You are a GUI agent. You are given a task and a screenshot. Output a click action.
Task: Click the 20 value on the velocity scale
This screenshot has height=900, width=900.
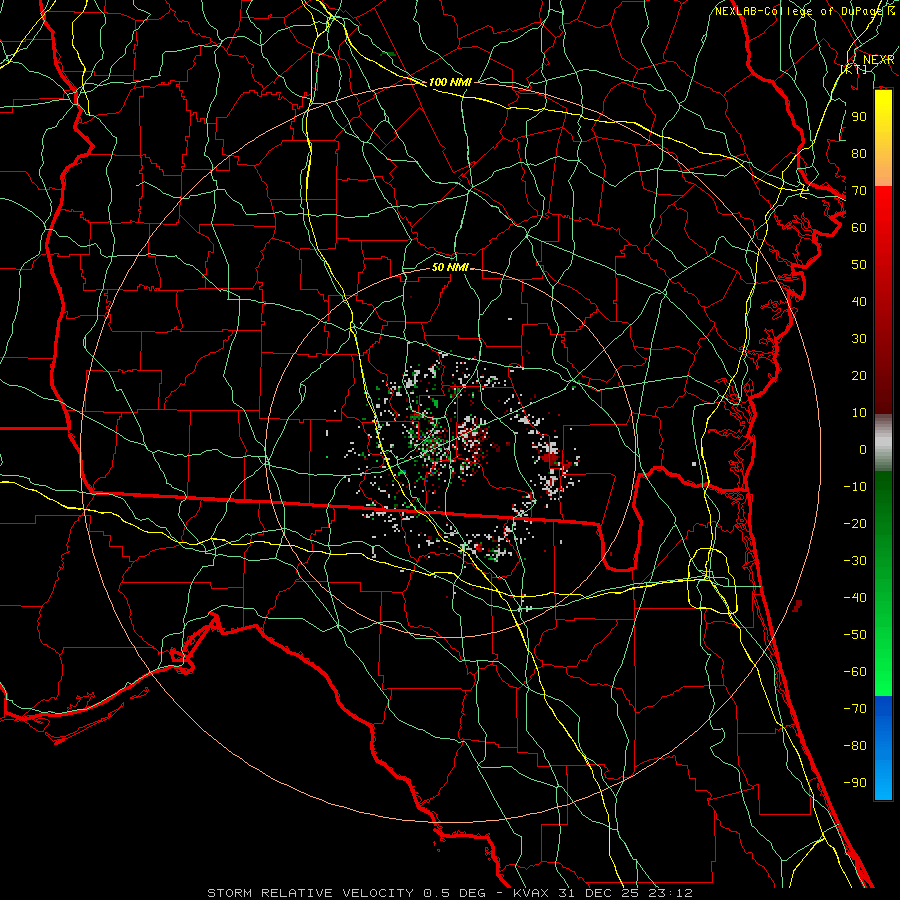(859, 376)
